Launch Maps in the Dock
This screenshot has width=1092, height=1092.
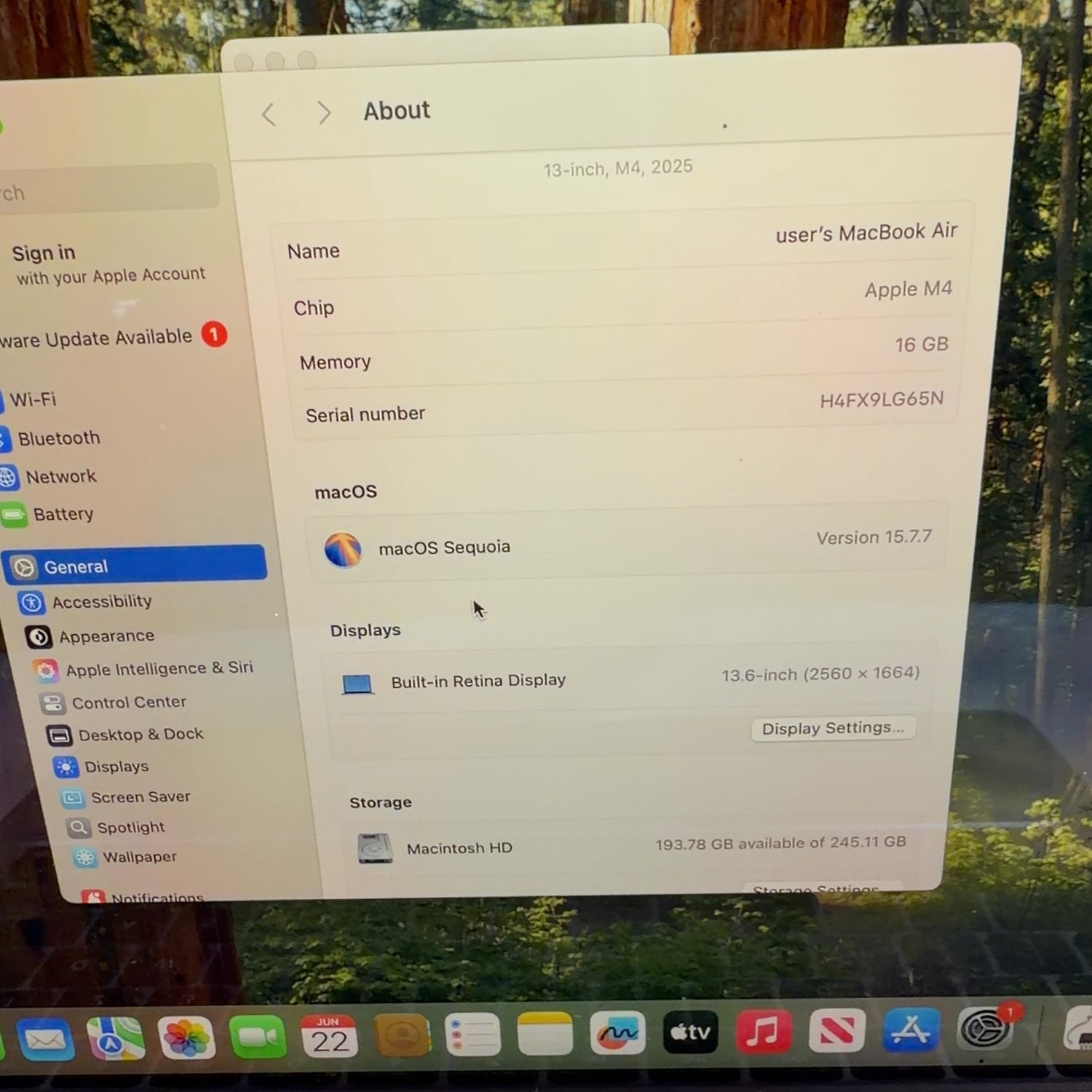tap(115, 1039)
